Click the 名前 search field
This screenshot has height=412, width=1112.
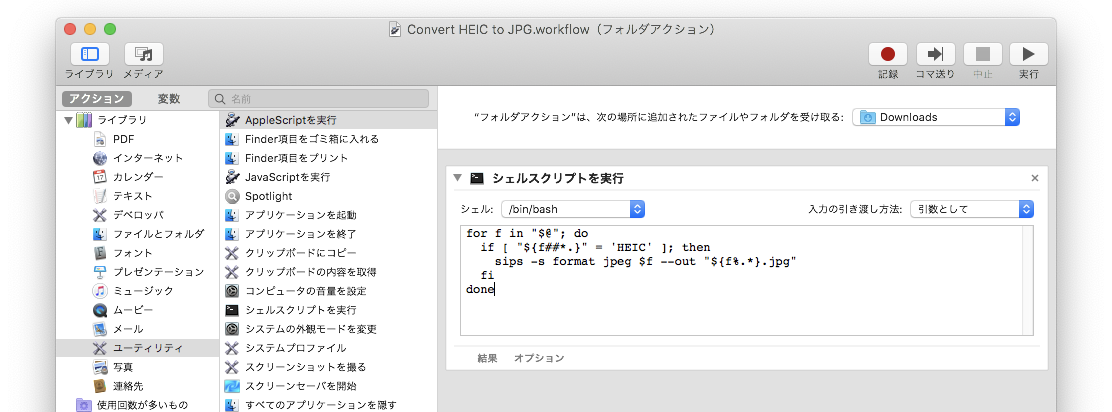pyautogui.click(x=318, y=99)
